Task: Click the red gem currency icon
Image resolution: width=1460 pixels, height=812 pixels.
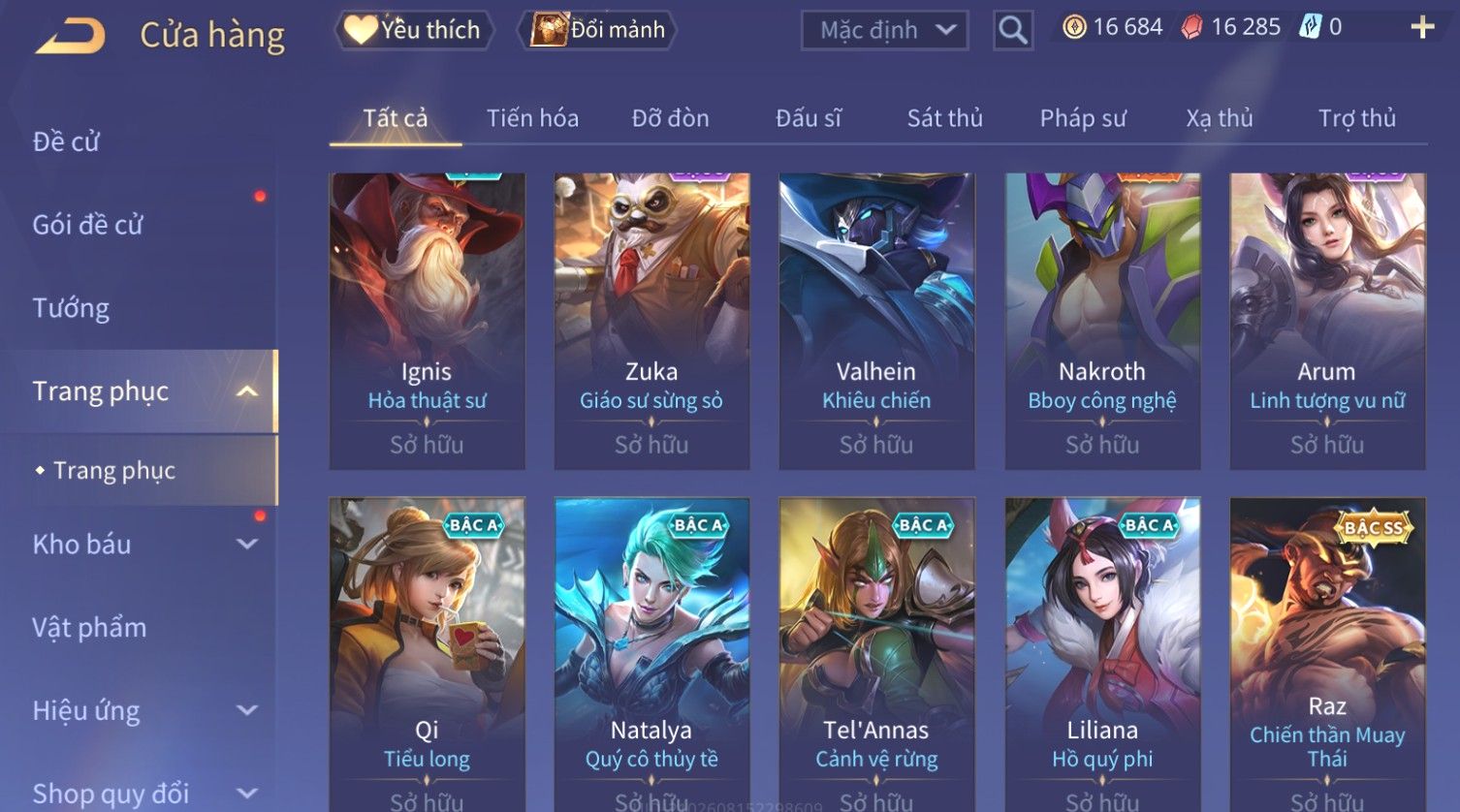Action: click(1191, 27)
